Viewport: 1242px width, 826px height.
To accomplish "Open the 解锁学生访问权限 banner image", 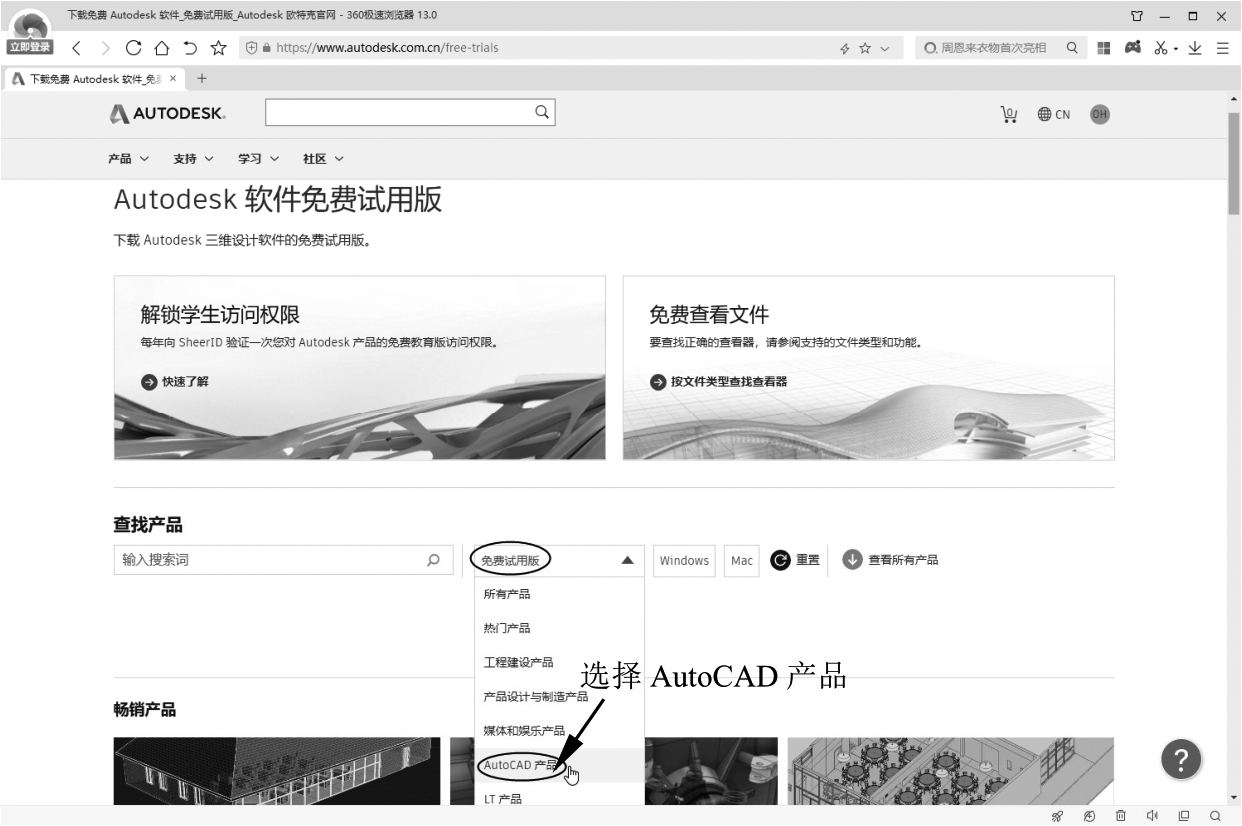I will pos(360,368).
